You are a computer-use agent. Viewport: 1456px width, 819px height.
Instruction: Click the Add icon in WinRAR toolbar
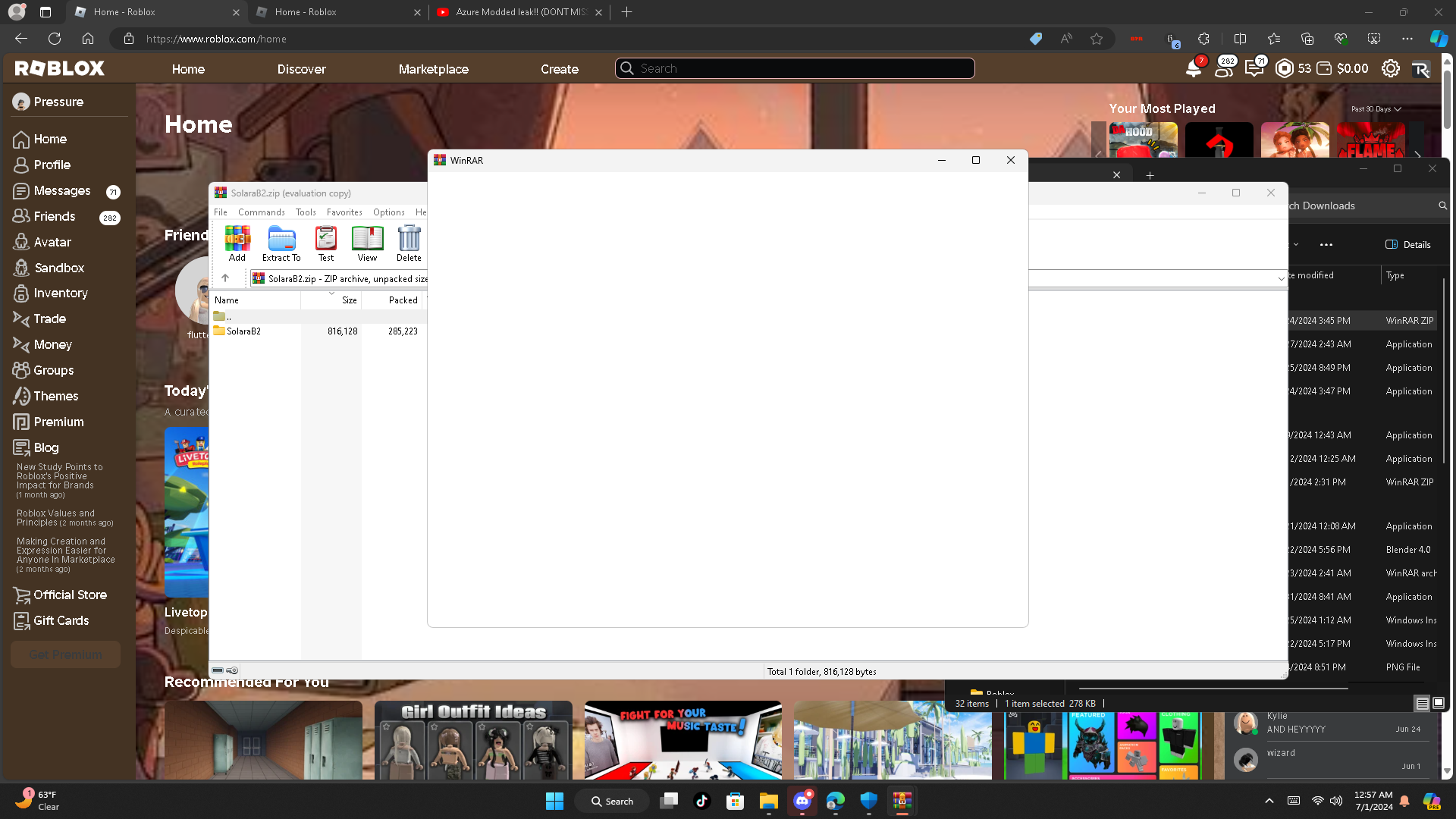coord(237,243)
